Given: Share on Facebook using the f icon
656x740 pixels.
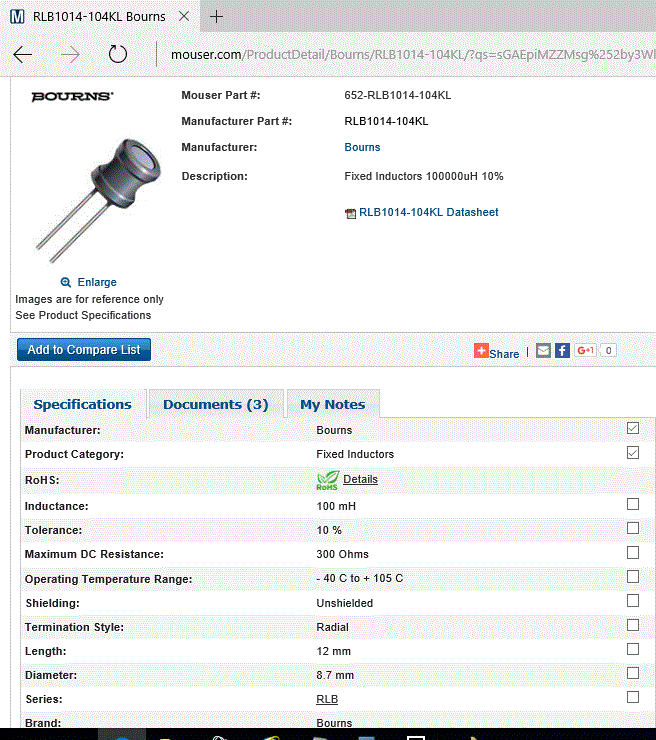Looking at the screenshot, I should (x=562, y=351).
